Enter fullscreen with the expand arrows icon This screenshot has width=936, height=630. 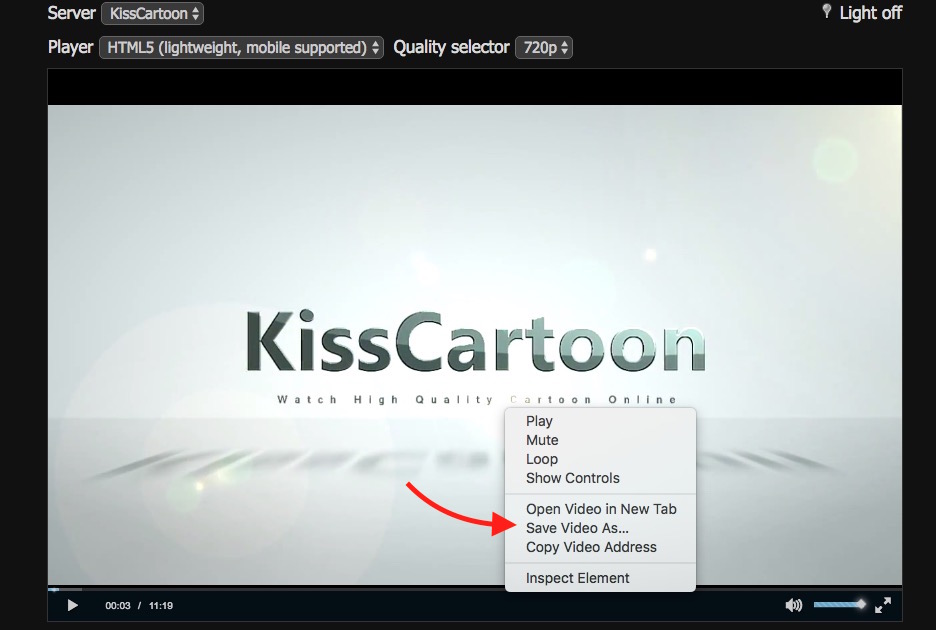[883, 605]
